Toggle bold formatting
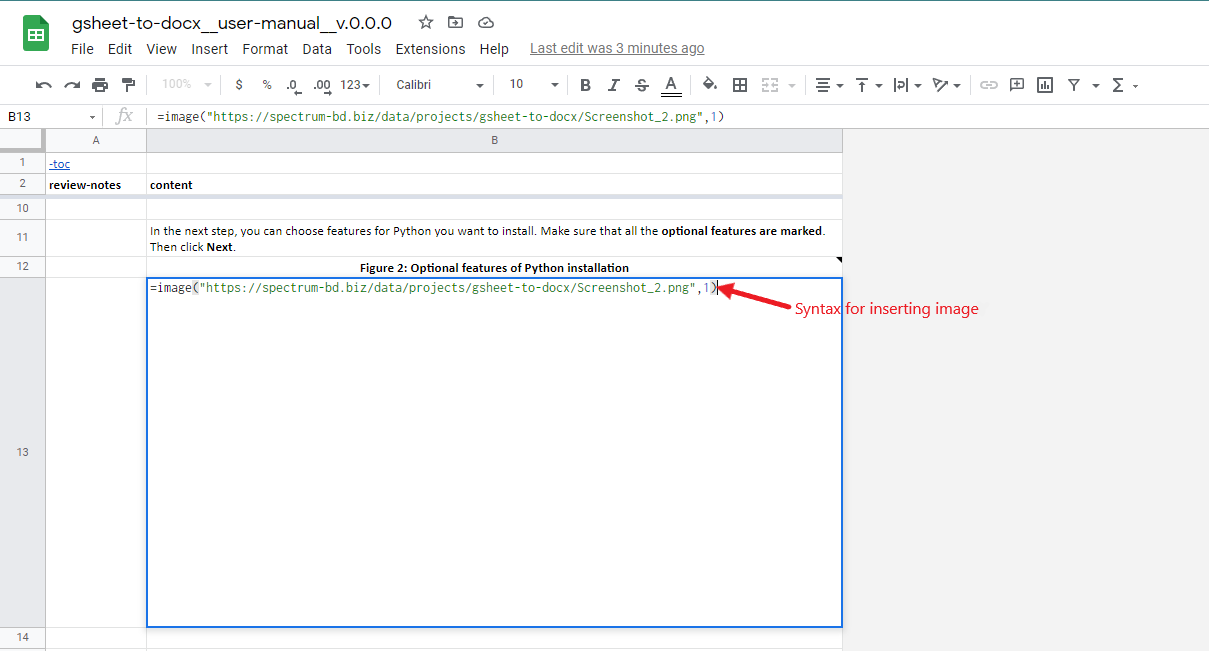This screenshot has height=651, width=1209. [x=586, y=85]
